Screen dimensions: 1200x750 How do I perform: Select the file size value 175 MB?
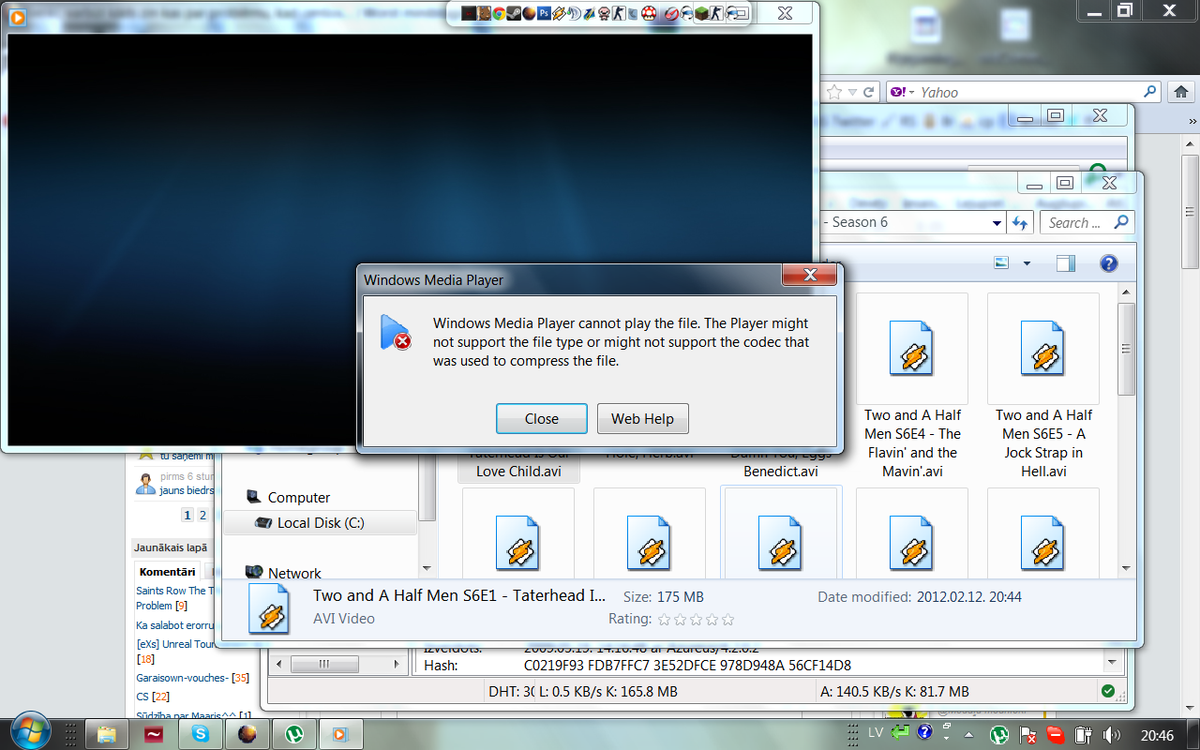[x=678, y=597]
